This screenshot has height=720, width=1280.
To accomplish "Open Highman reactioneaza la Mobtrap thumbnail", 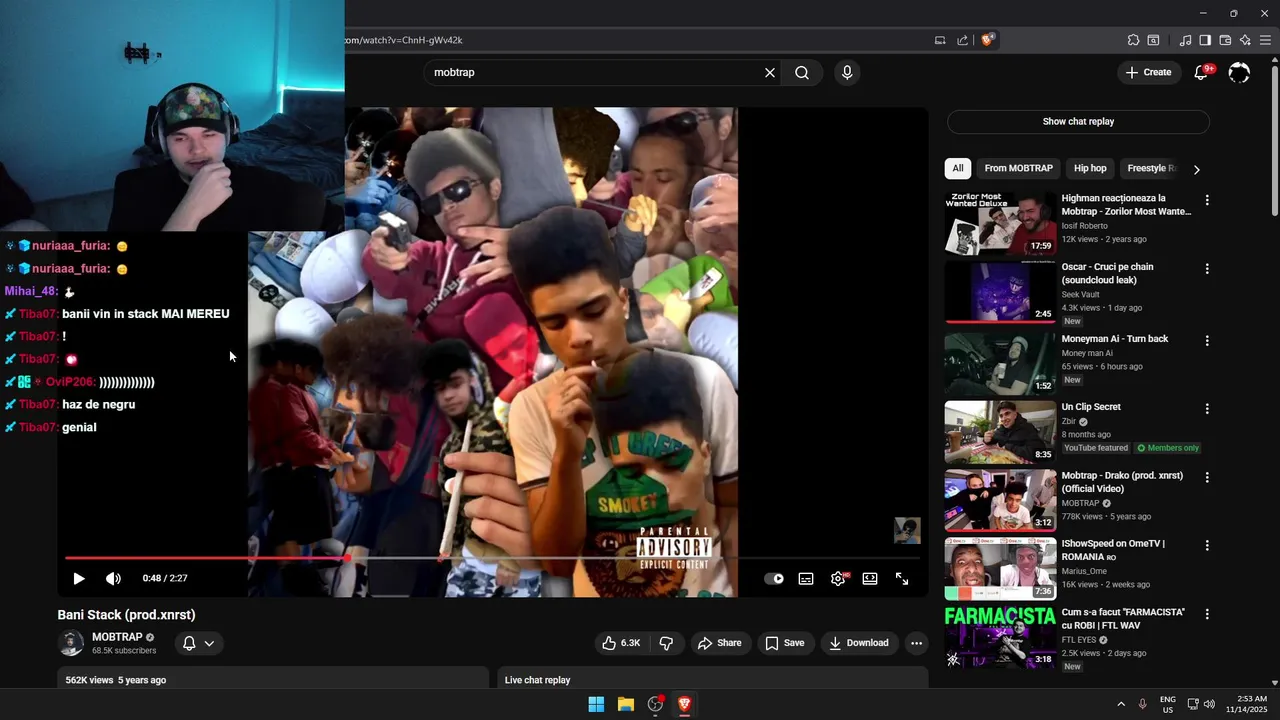I will [1000, 224].
